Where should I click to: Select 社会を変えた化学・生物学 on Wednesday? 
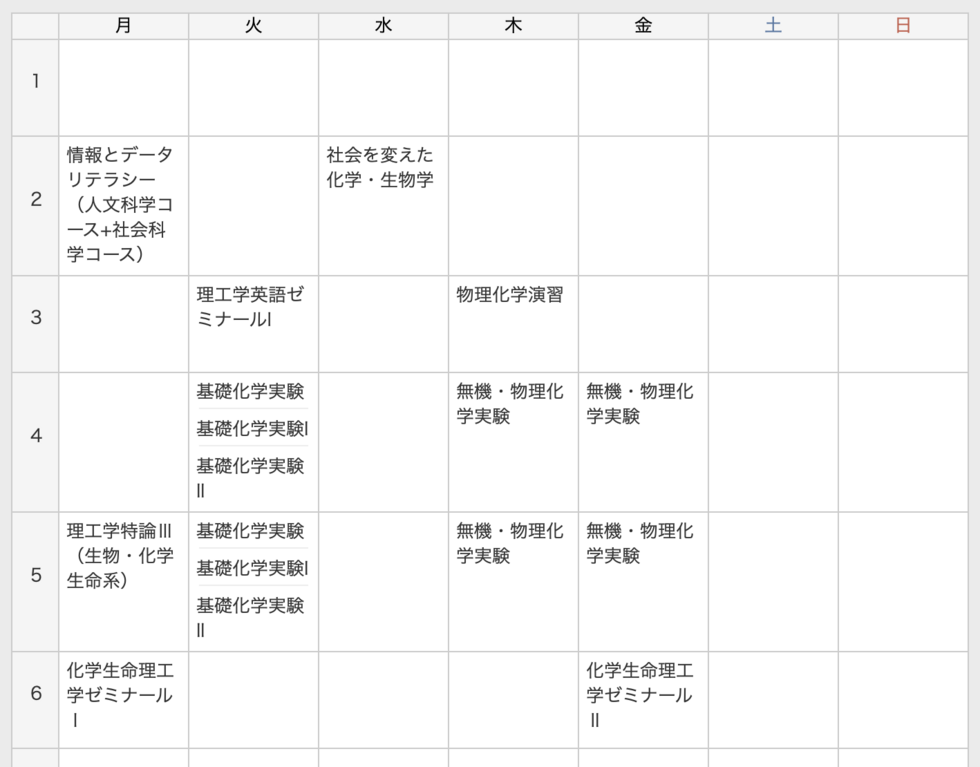click(x=380, y=167)
